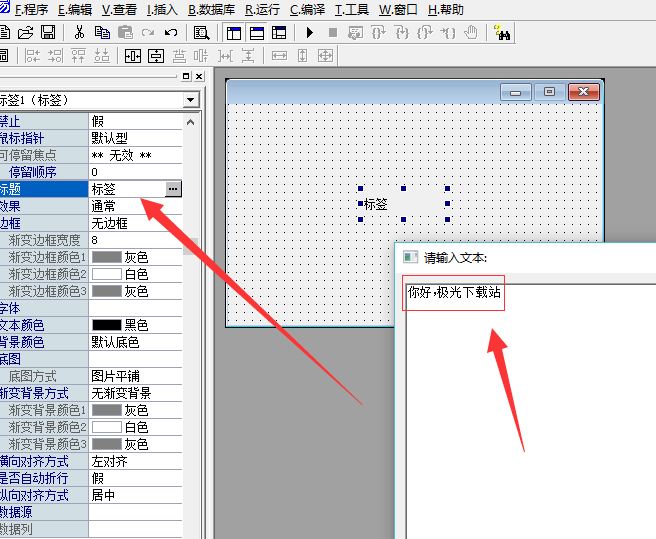656x539 pixels.
Task: Click the Copy toolbar icon
Action: (102, 33)
